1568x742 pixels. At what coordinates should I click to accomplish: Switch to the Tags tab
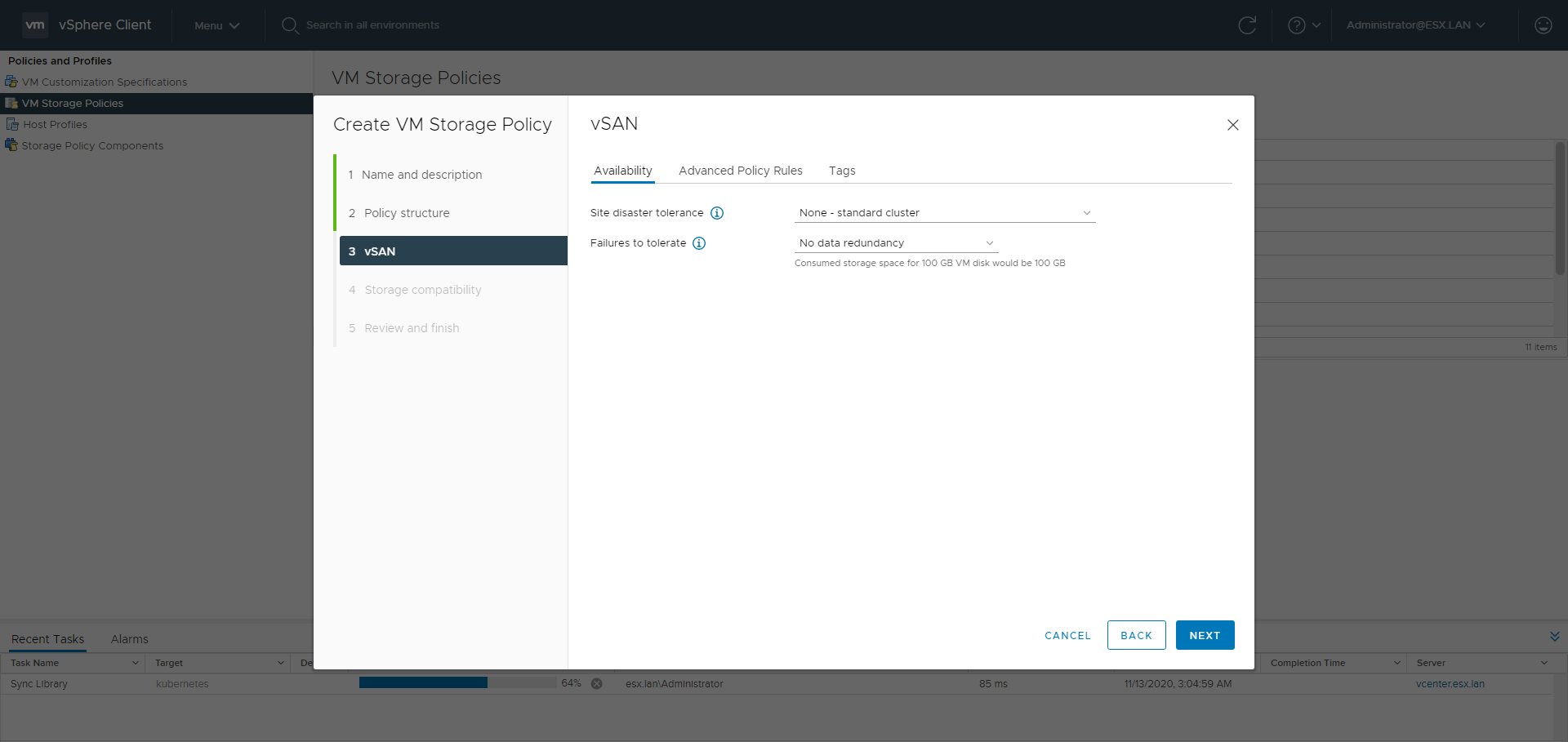pyautogui.click(x=842, y=171)
